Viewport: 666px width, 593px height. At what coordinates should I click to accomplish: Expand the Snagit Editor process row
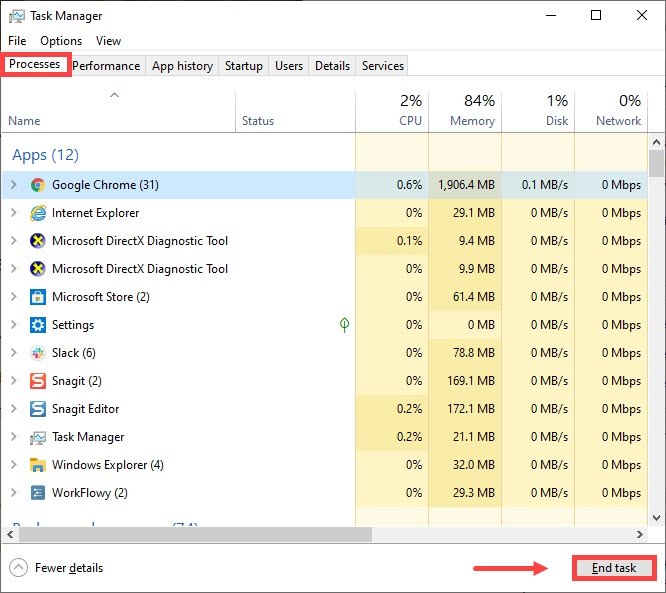pos(14,409)
